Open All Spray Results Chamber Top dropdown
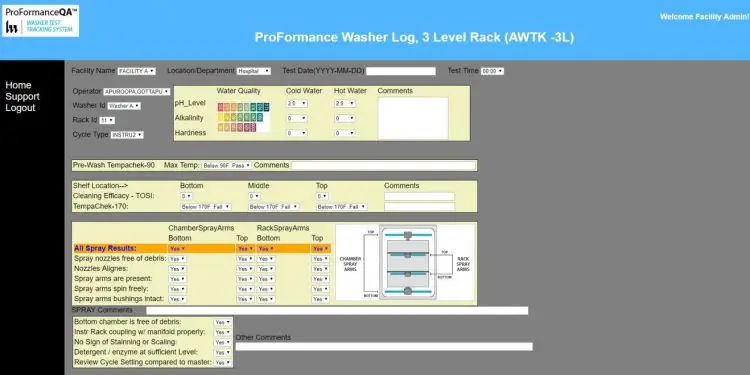 [x=245, y=249]
